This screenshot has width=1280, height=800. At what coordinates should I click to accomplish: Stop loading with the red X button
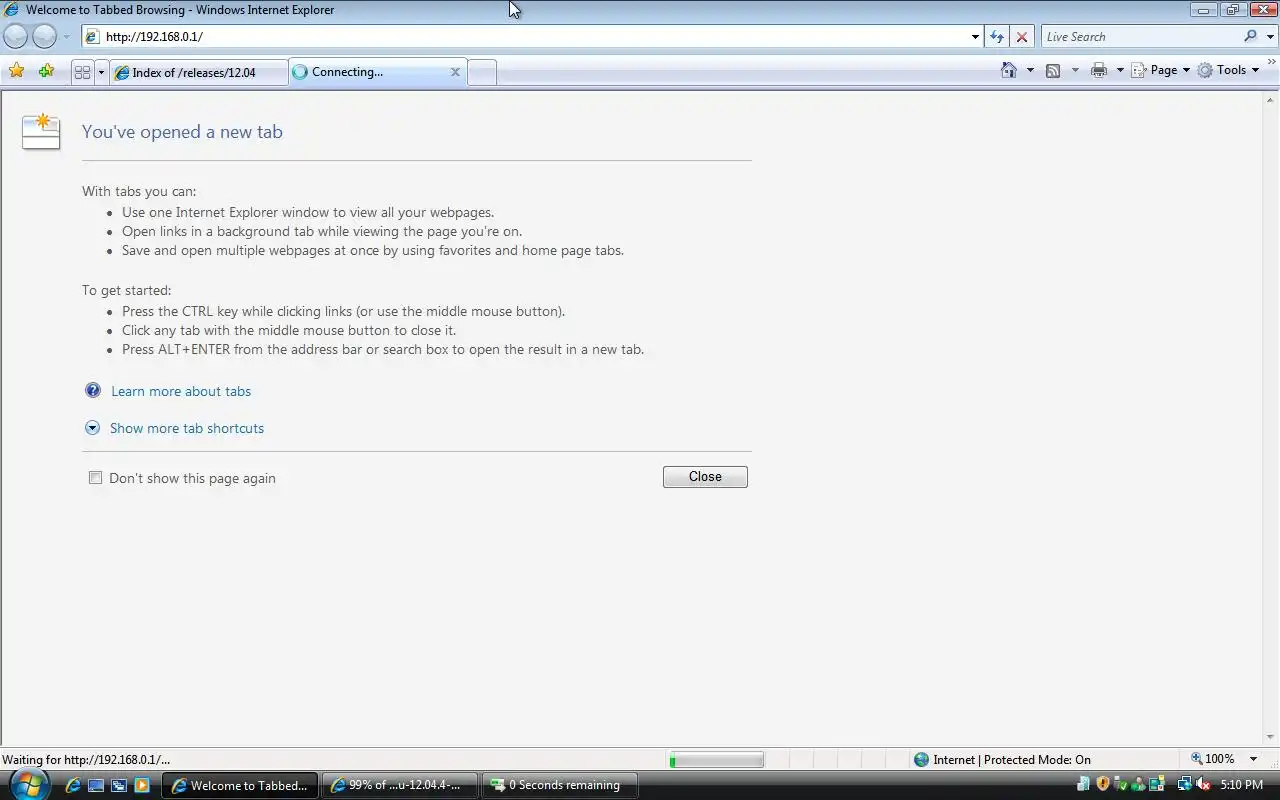point(1022,37)
